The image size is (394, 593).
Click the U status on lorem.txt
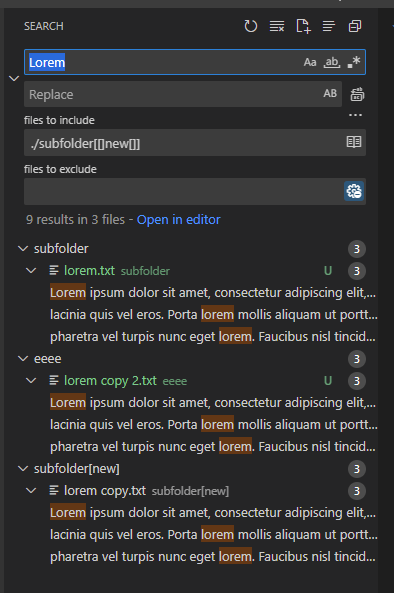pyautogui.click(x=328, y=271)
